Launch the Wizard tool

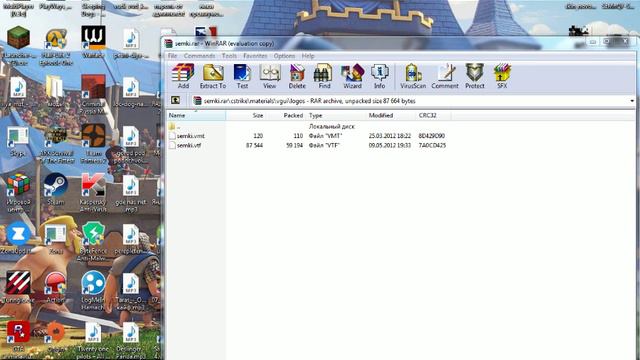point(352,76)
